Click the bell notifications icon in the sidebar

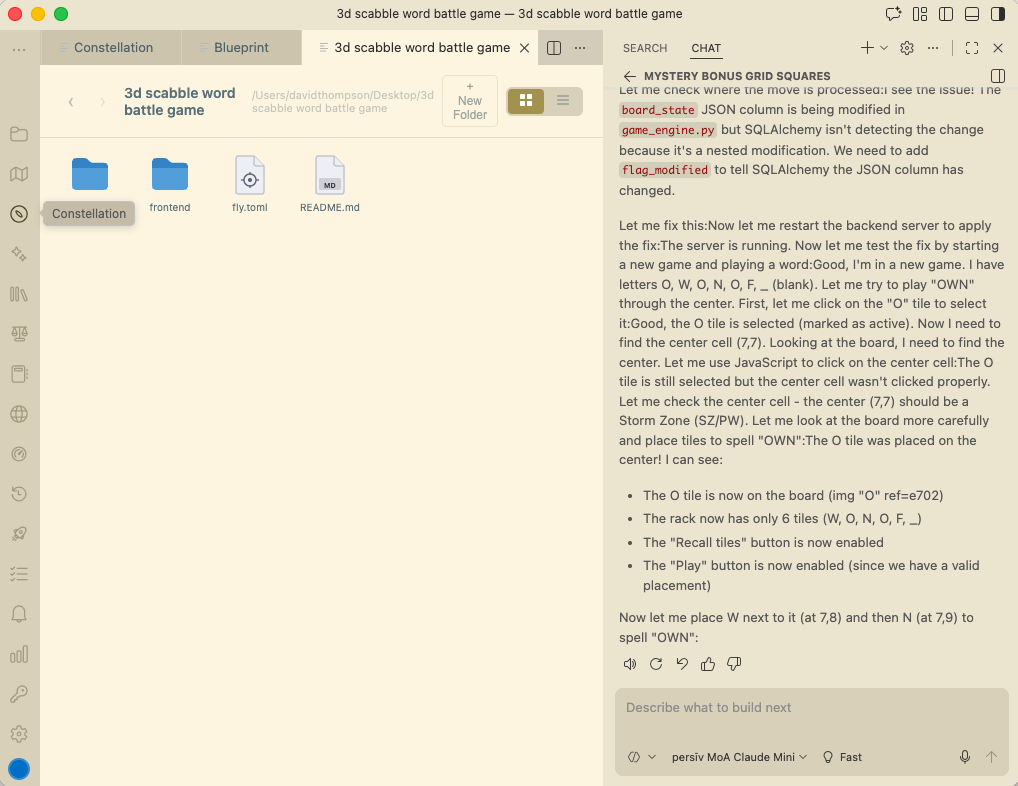[19, 613]
